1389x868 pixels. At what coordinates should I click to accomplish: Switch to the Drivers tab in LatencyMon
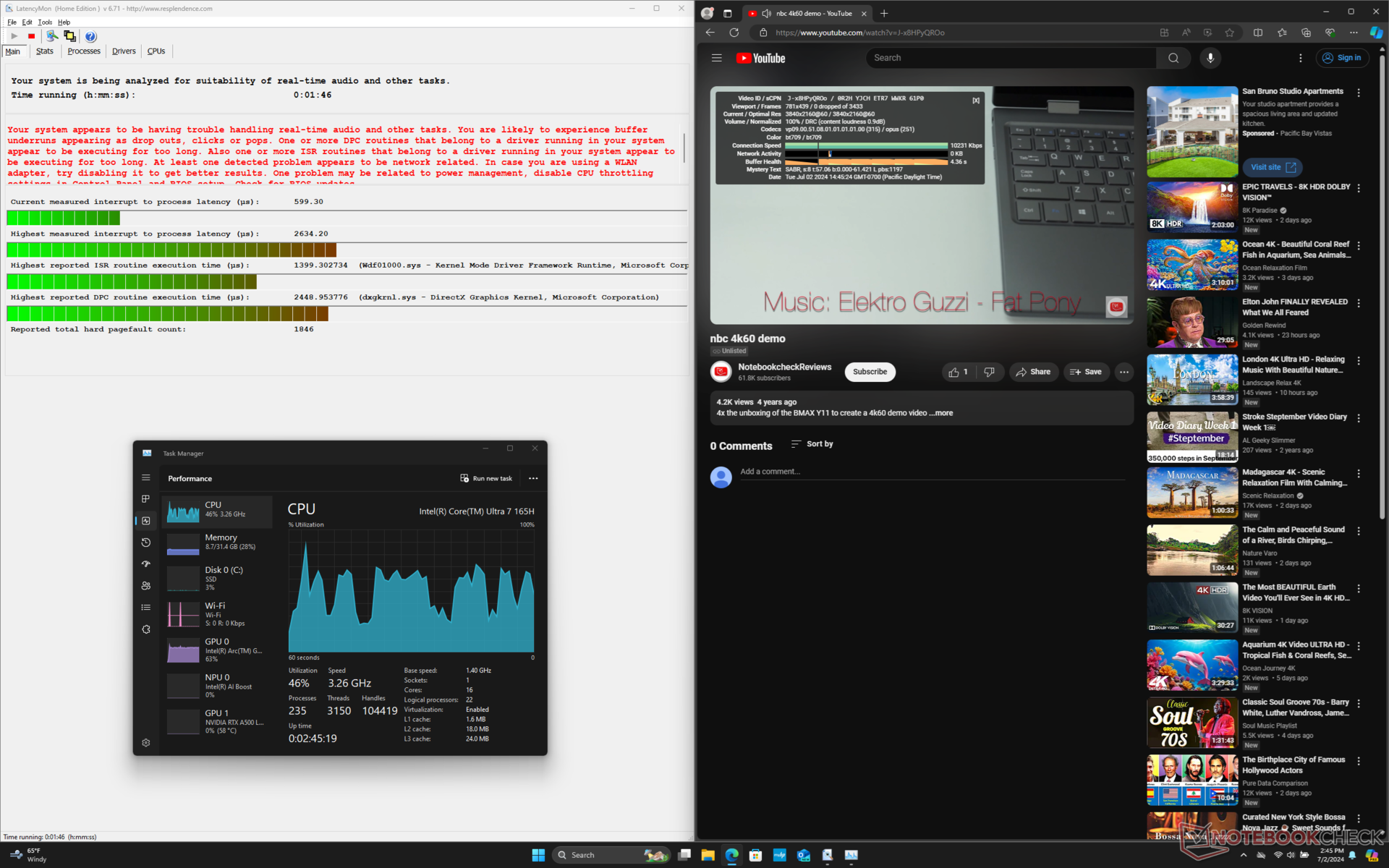point(124,51)
